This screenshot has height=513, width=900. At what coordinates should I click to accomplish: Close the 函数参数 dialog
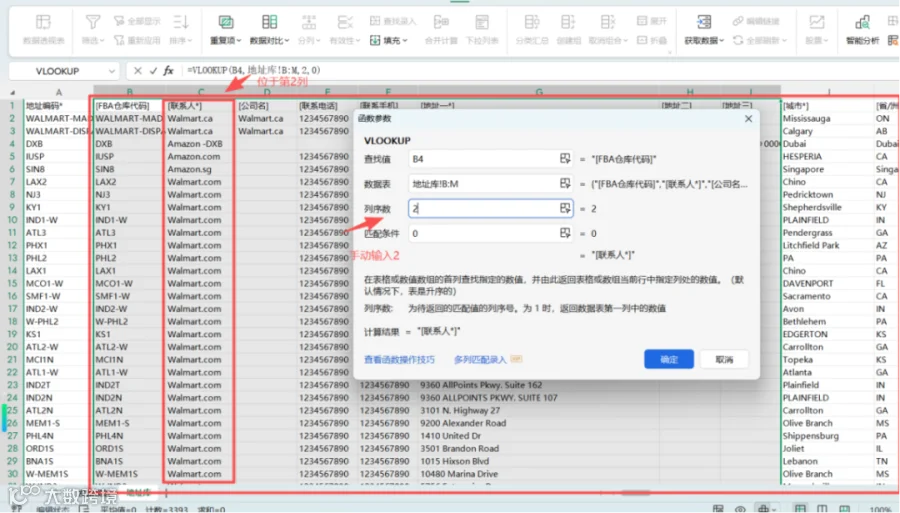pos(748,119)
